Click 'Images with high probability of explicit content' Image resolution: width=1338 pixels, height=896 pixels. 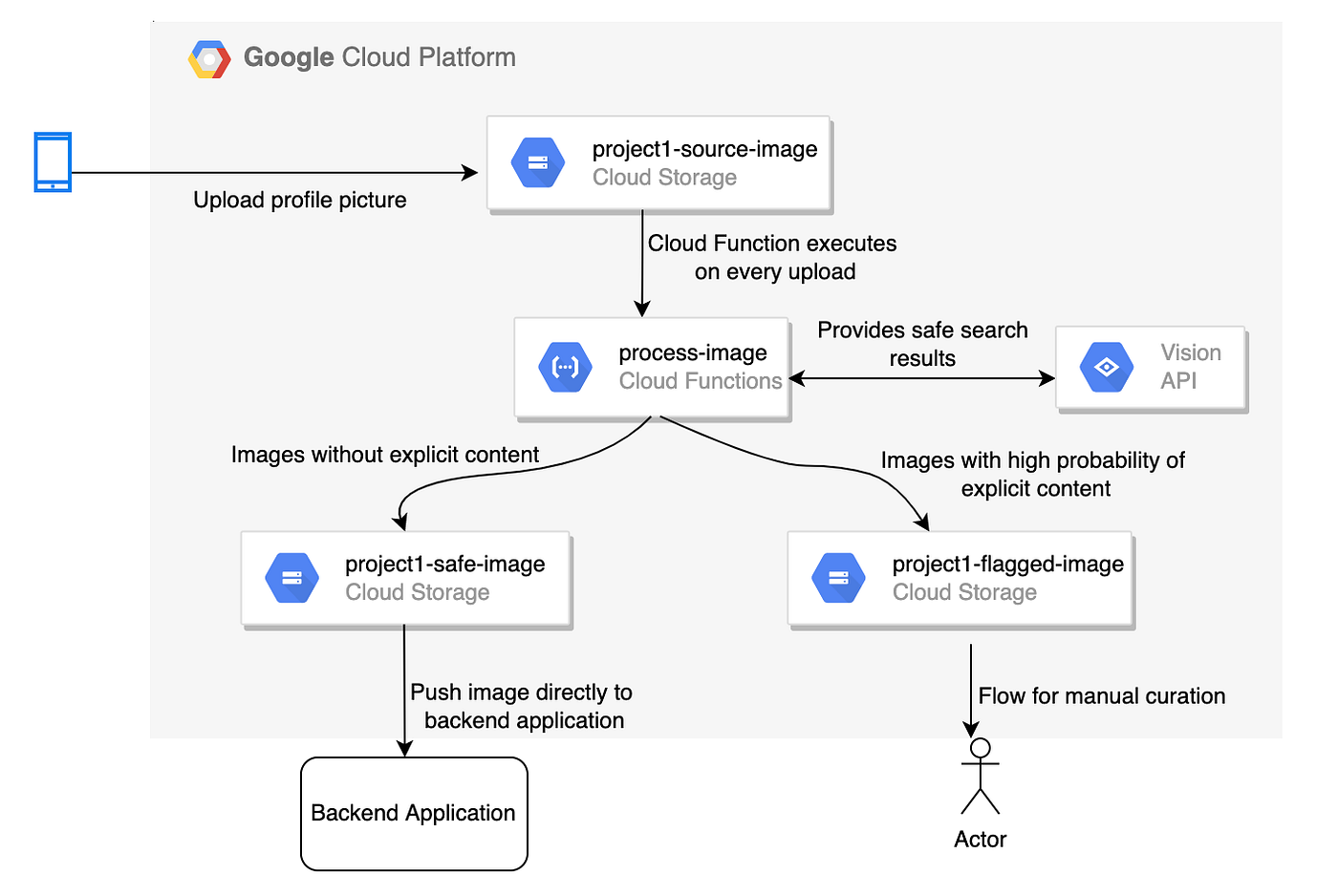click(x=1034, y=474)
